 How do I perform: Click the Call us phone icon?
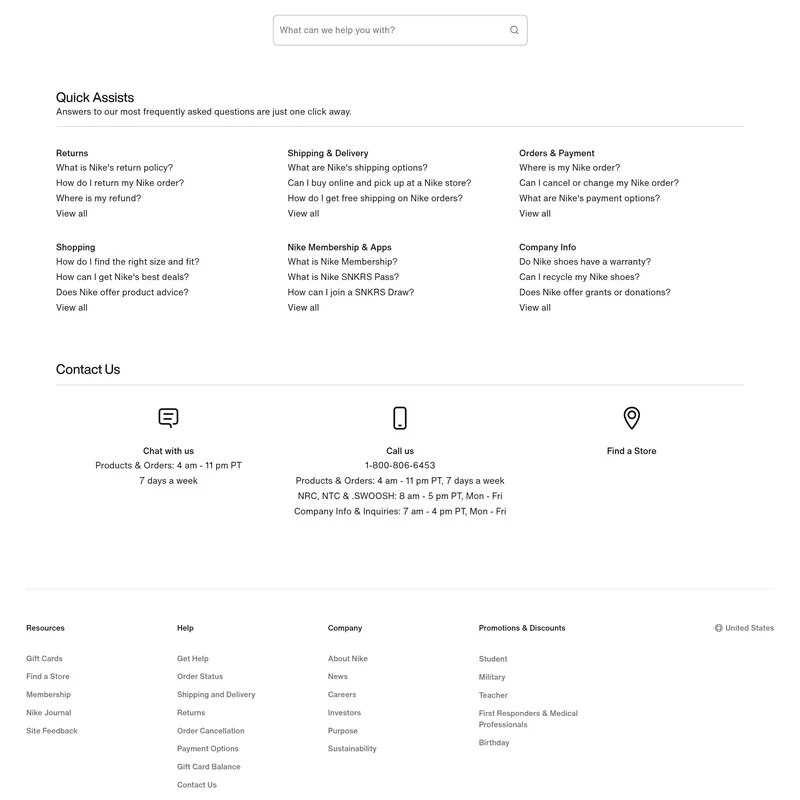(x=400, y=418)
